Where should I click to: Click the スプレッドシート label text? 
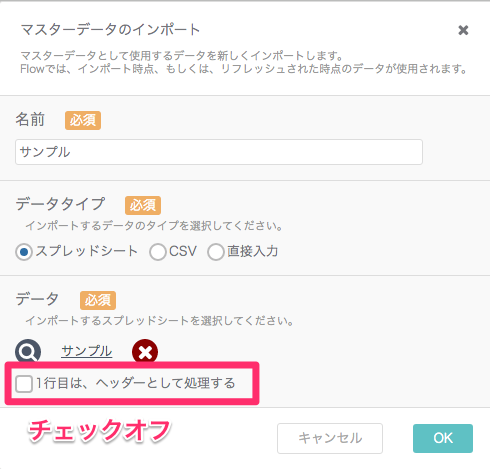coord(87,251)
